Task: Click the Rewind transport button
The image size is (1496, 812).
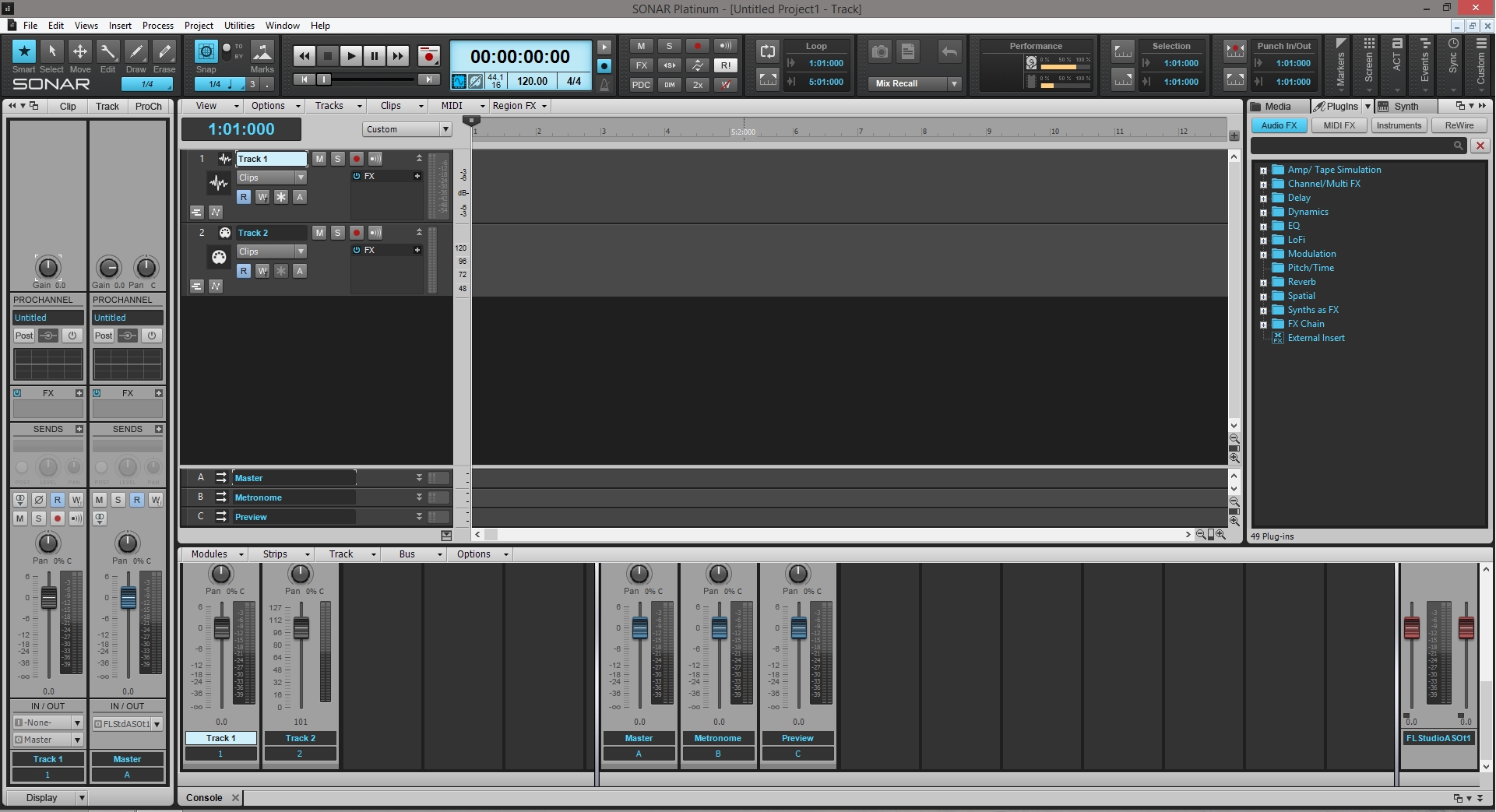Action: tap(304, 56)
